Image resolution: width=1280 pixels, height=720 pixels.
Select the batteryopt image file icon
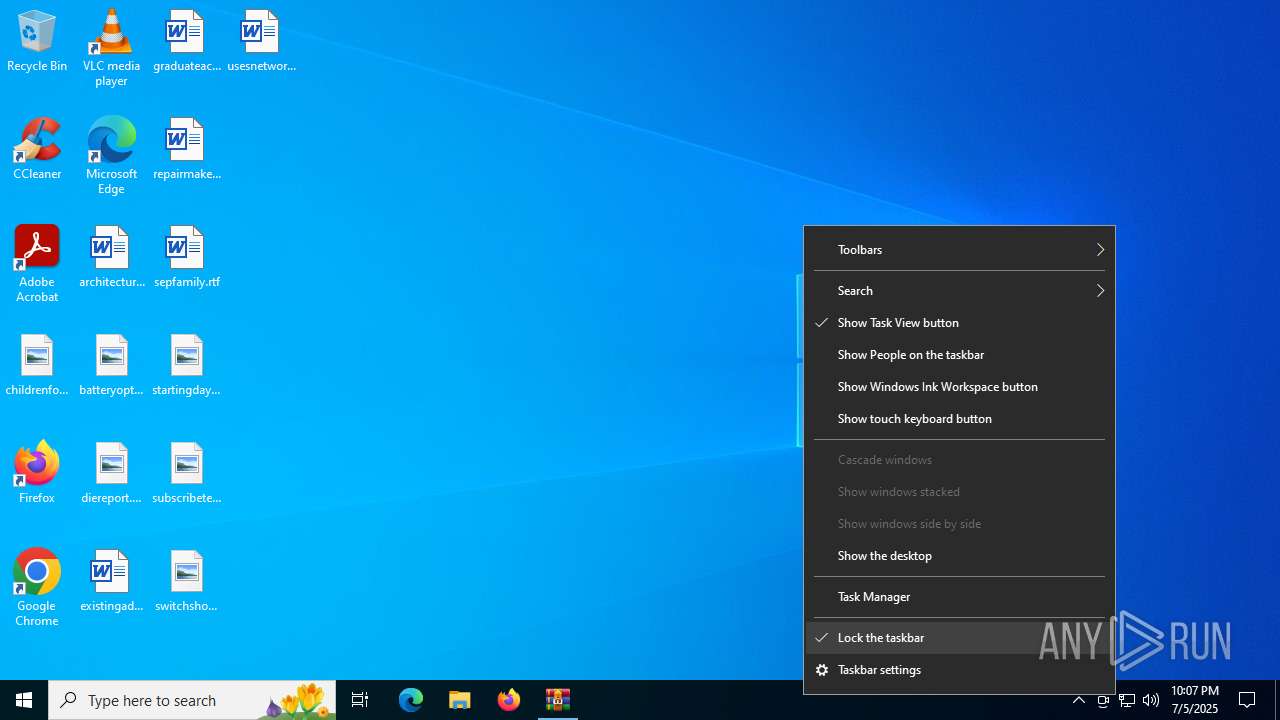[x=111, y=366]
